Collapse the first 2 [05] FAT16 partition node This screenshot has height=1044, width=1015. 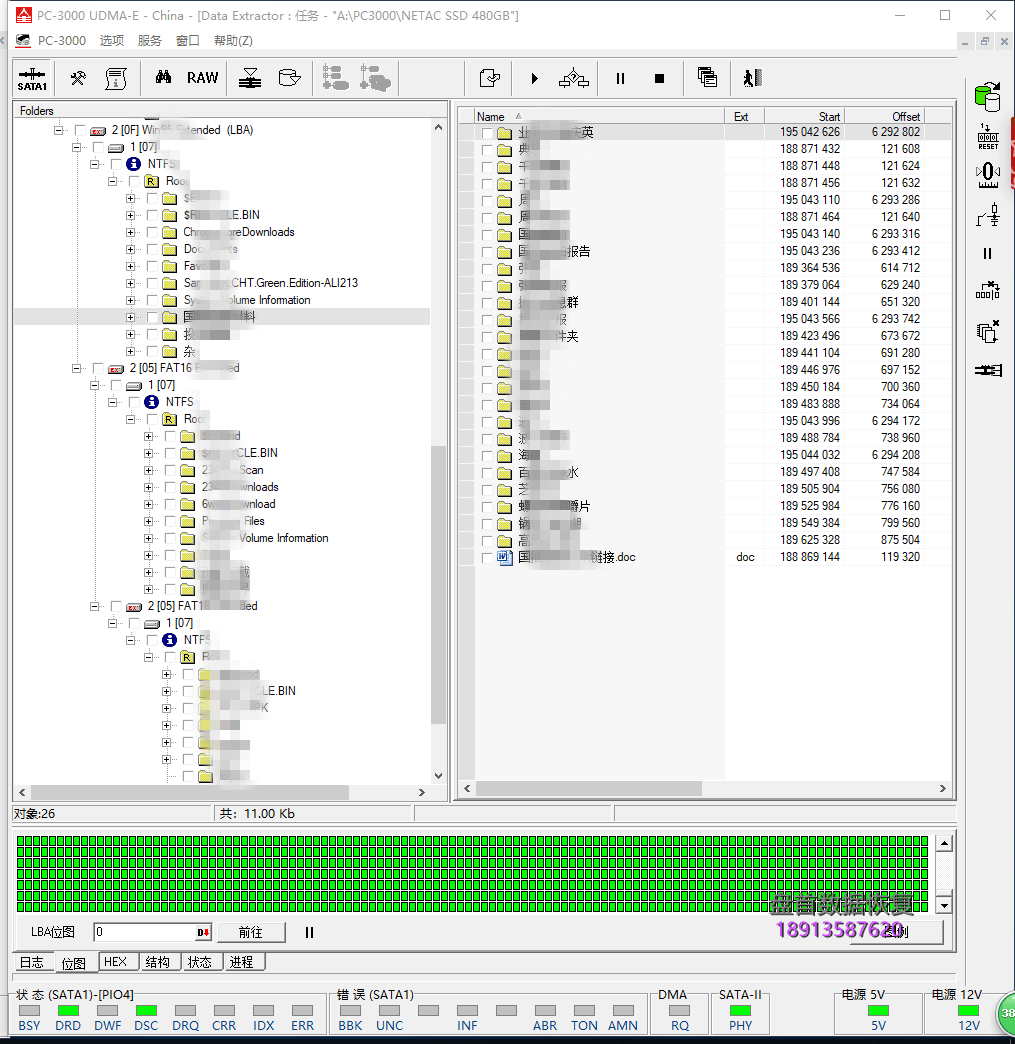77,368
